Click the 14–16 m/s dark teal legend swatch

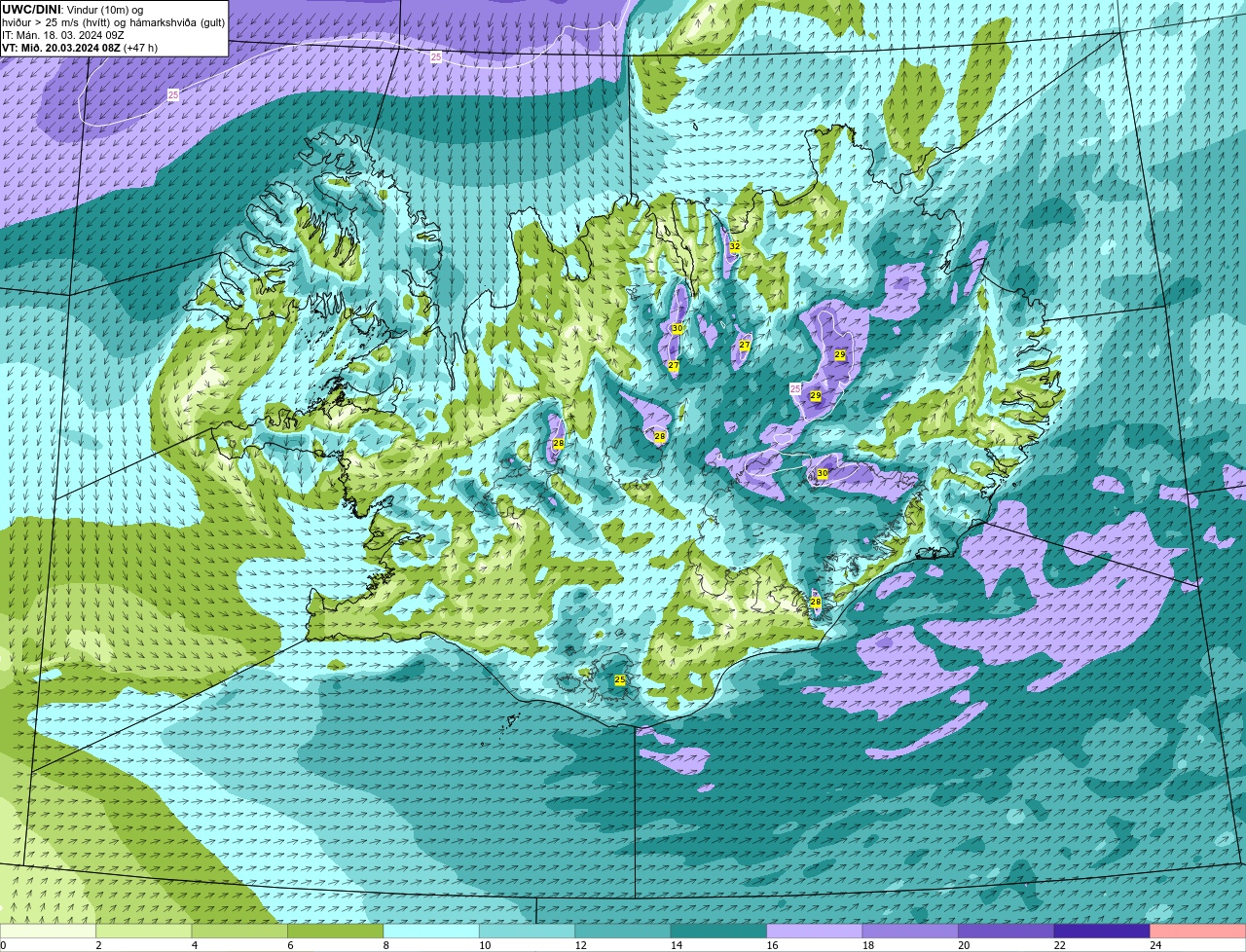[719, 931]
